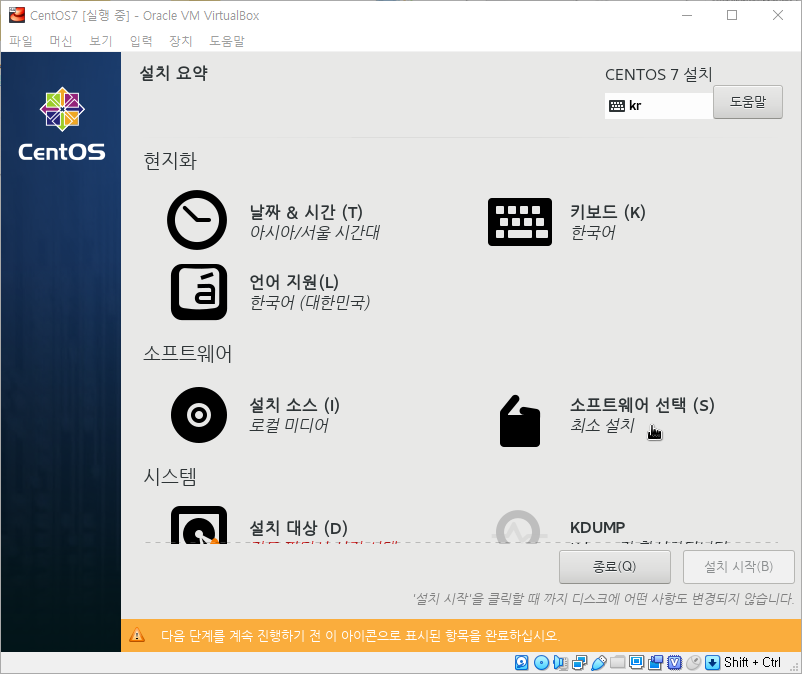The height and width of the screenshot is (674, 802).
Task: Click the 한국어 subtitle under 키보드 (K)
Action: [x=593, y=233]
